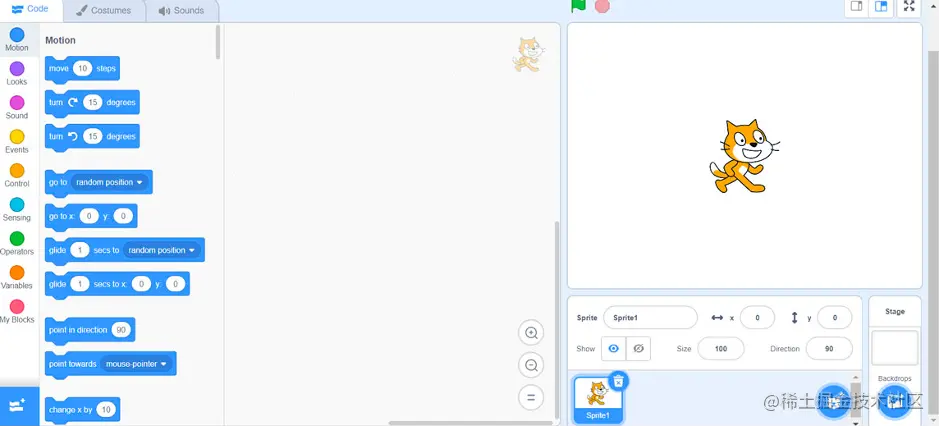939x427 pixels.
Task: Edit the sprite x position field
Action: pos(757,317)
